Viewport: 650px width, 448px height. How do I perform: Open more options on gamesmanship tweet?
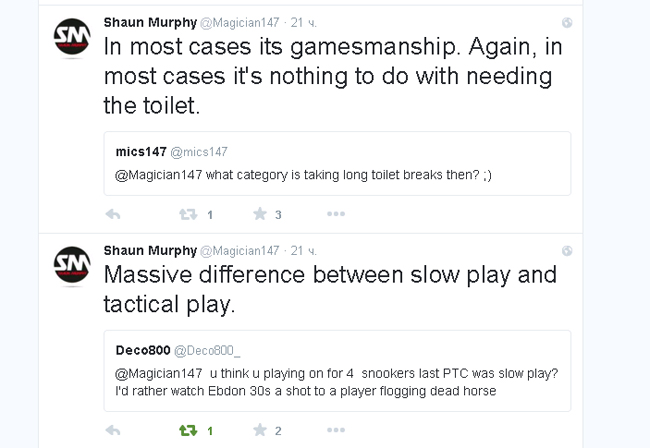pyautogui.click(x=335, y=214)
